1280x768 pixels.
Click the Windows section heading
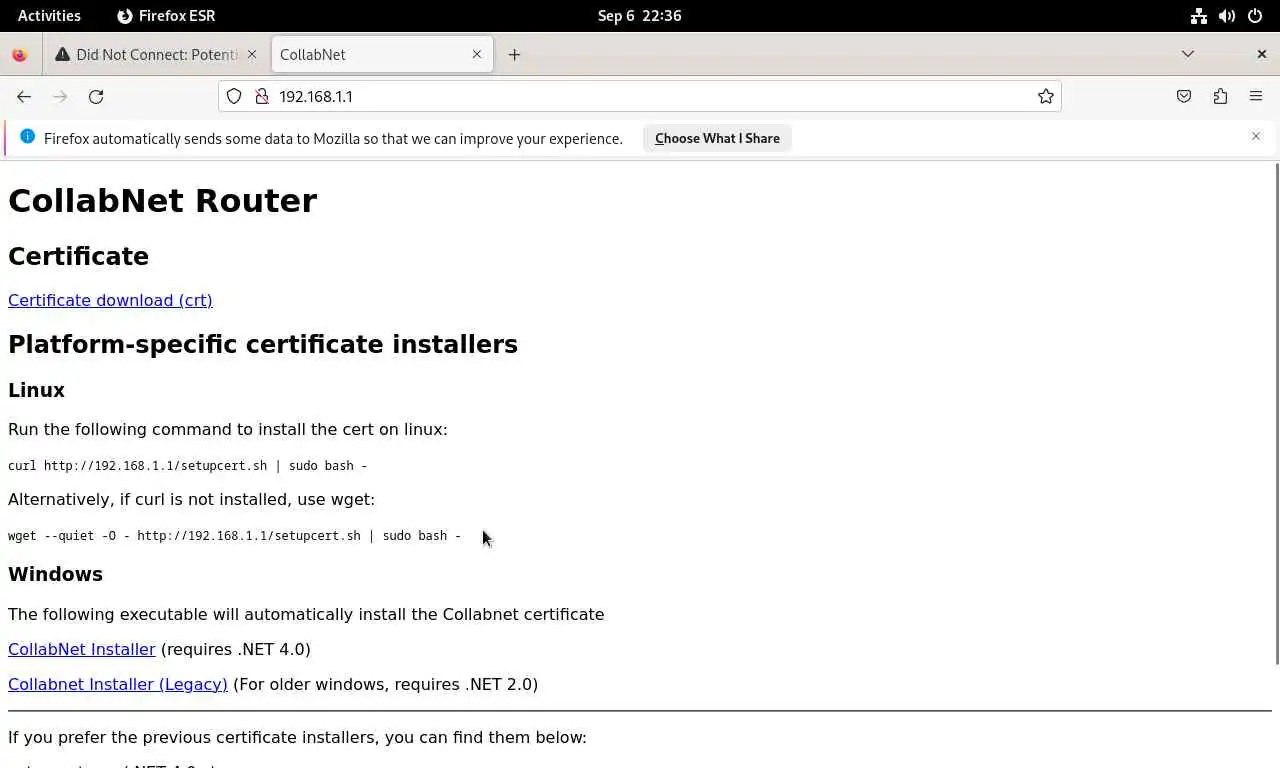[55, 574]
